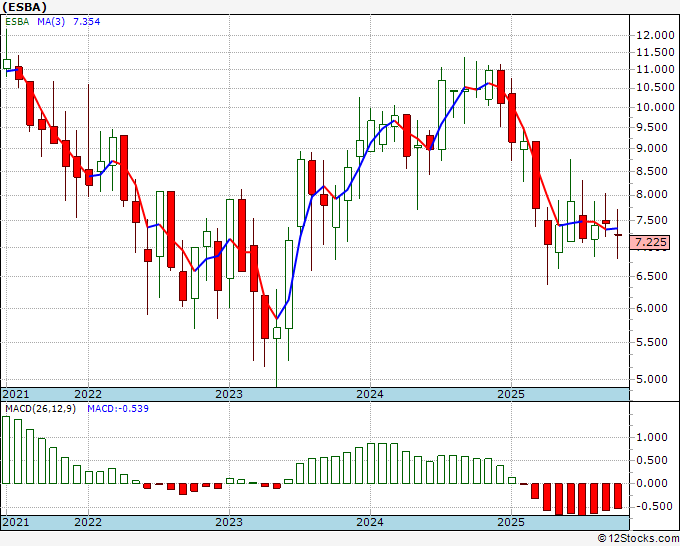This screenshot has width=680, height=546.
Task: Select the MACD(26,12,9) indicator label
Action: coord(40,409)
